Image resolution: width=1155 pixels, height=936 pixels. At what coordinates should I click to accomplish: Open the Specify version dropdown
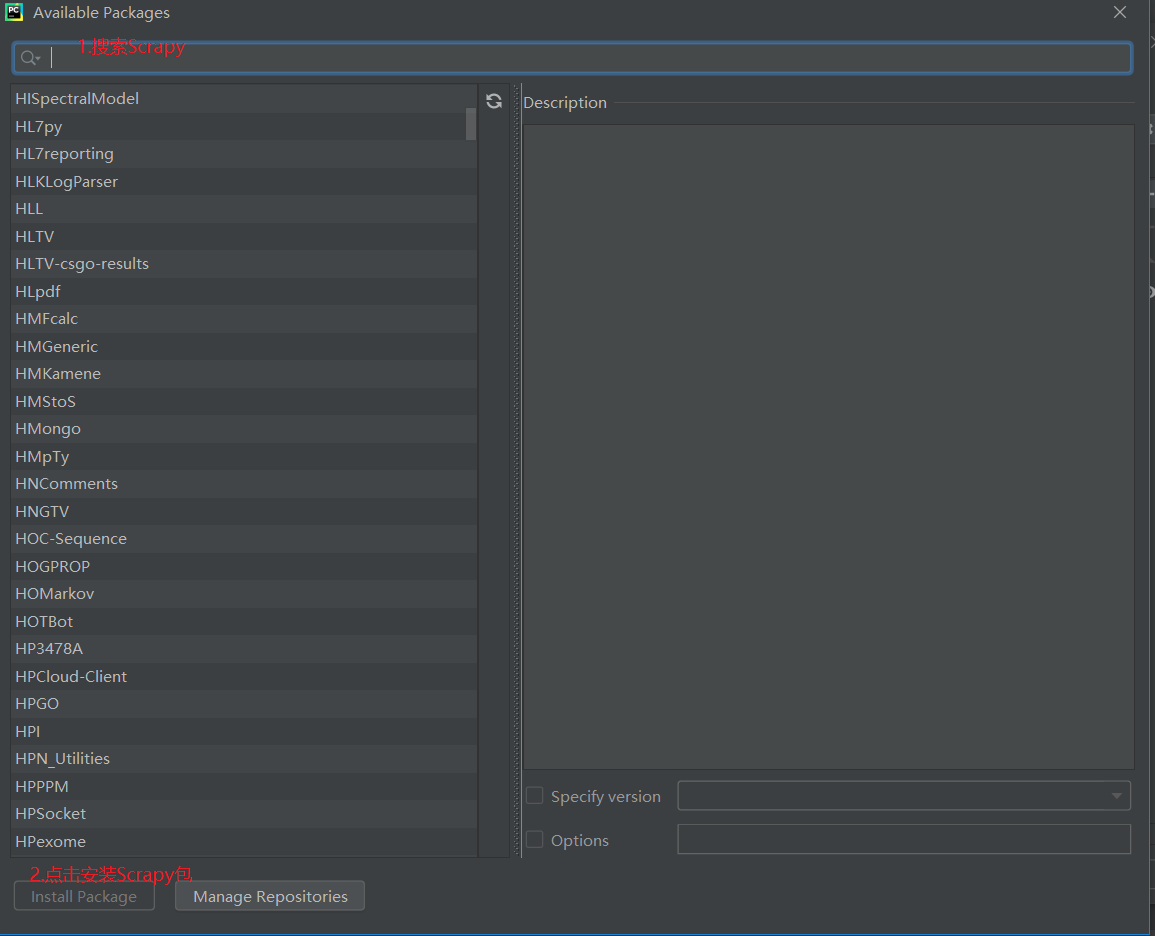pos(904,795)
